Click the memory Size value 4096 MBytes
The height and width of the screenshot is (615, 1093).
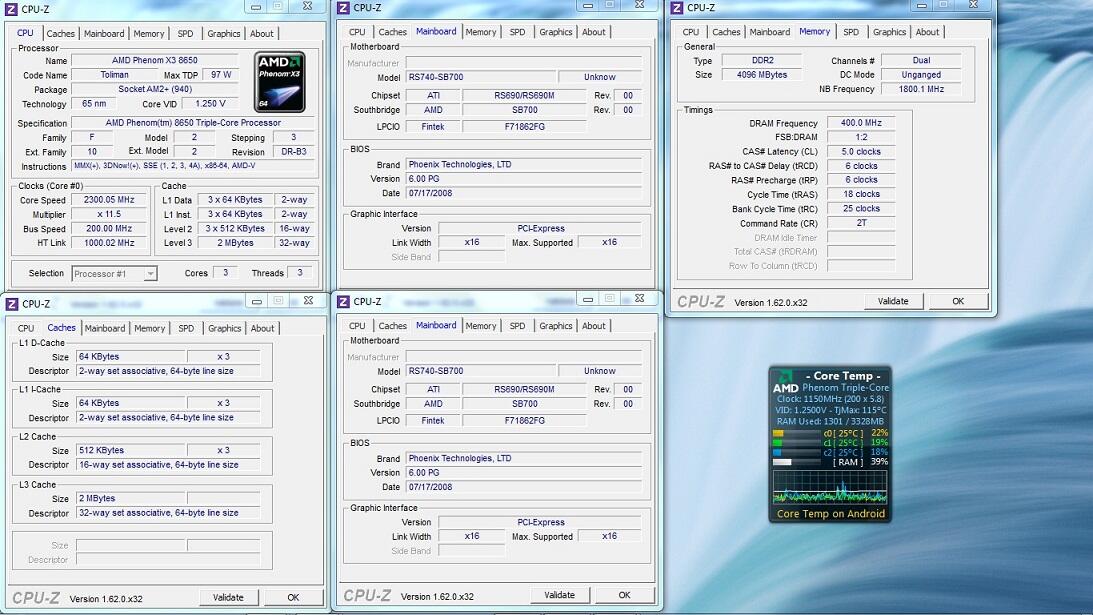pyautogui.click(x=762, y=75)
